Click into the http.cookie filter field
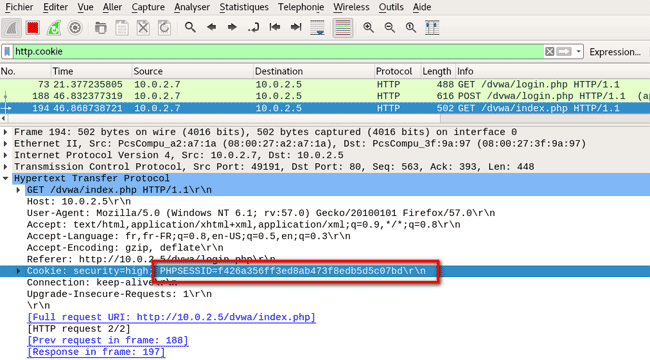This screenshot has height=360, width=650. (x=278, y=51)
